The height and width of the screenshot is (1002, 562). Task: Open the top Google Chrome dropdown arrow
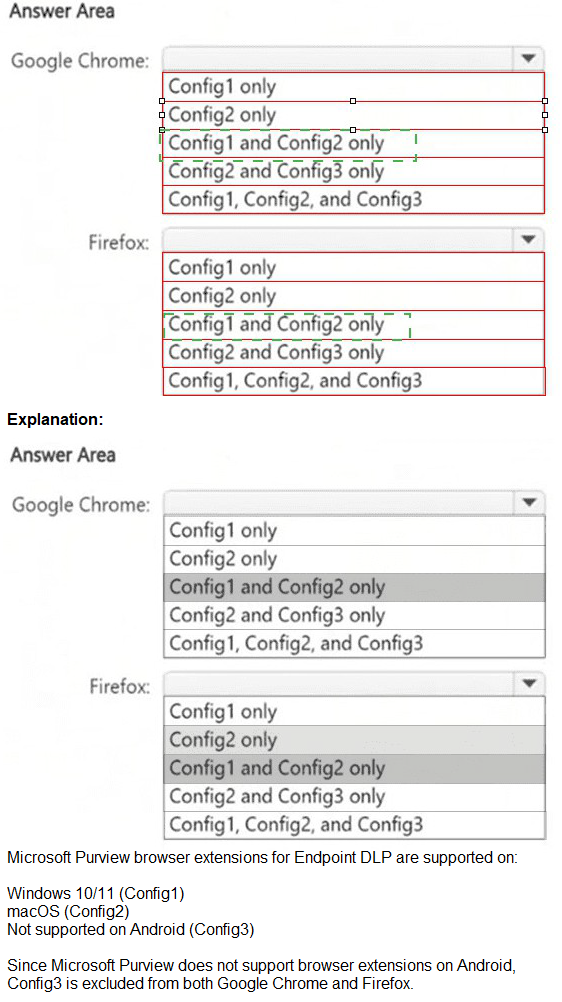click(528, 59)
